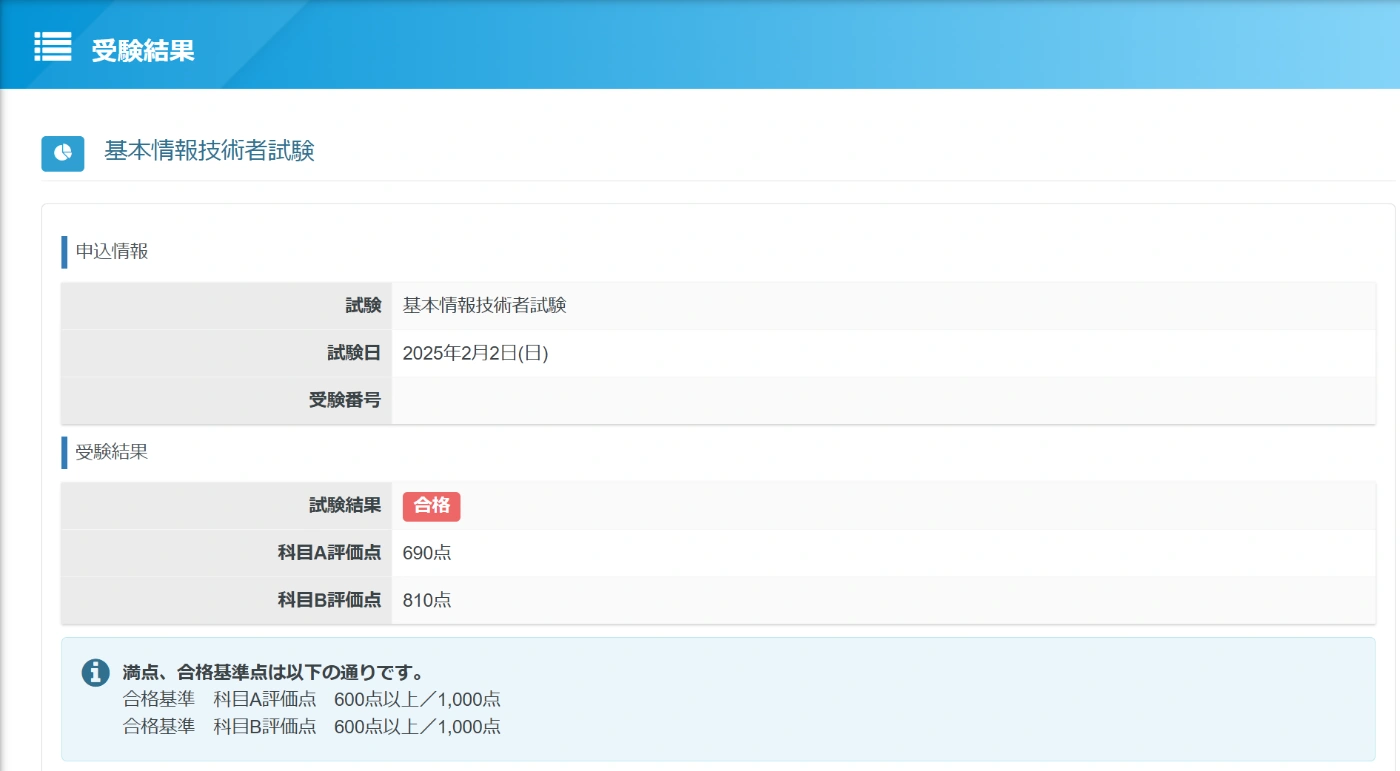Screen dimensions: 1400x771
Task: Click the 試験 row label
Action: click(364, 305)
